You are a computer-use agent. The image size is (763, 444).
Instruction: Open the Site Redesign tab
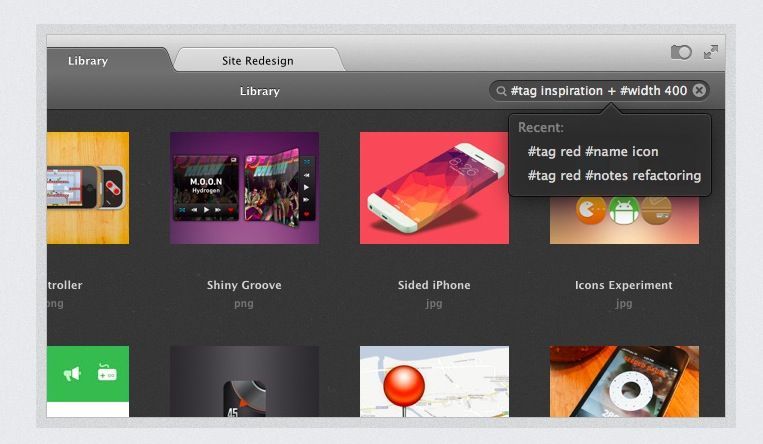click(258, 61)
